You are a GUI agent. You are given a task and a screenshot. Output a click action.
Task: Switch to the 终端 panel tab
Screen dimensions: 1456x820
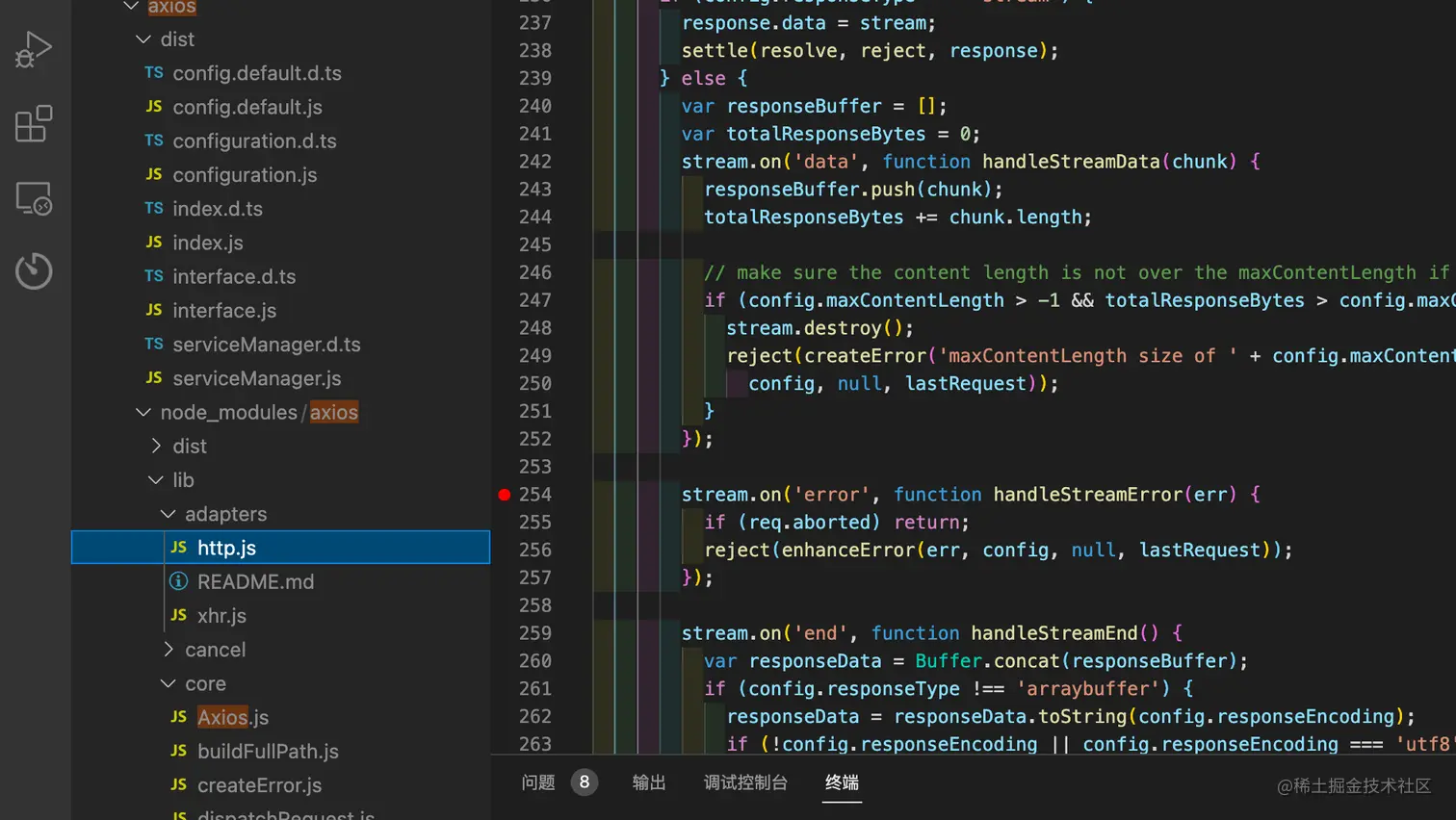point(842,782)
